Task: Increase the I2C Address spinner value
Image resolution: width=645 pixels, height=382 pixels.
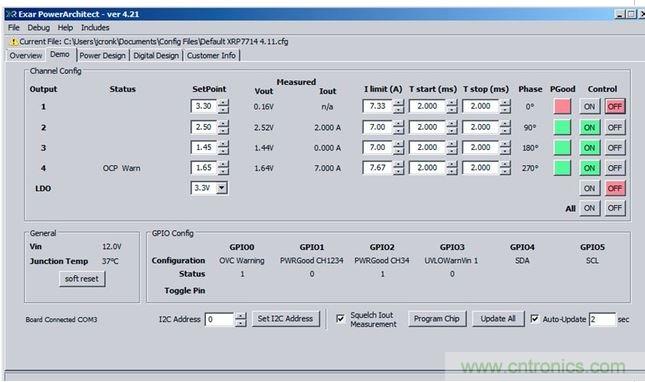Action: (x=241, y=316)
